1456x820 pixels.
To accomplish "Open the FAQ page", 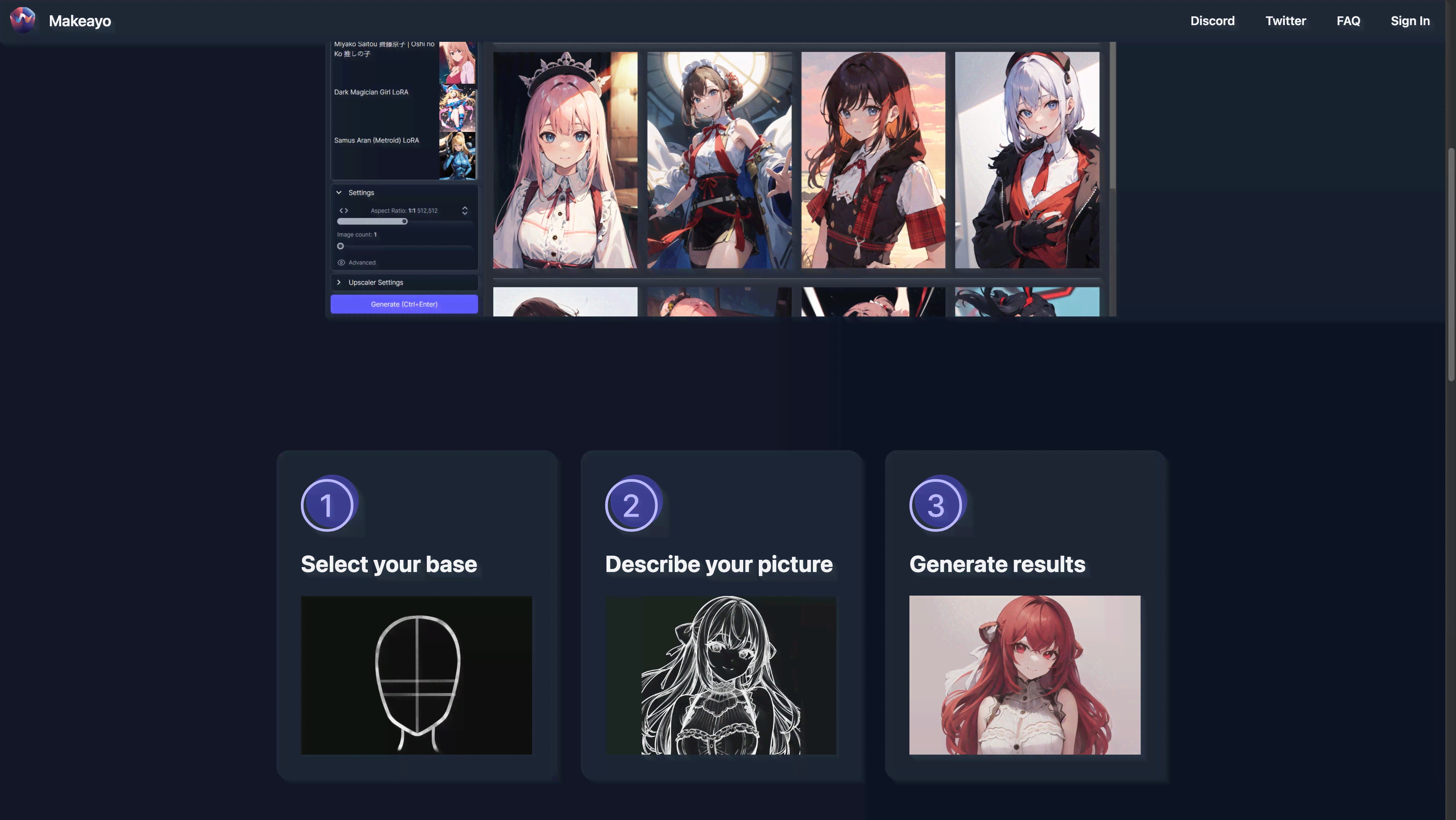I will (x=1348, y=20).
